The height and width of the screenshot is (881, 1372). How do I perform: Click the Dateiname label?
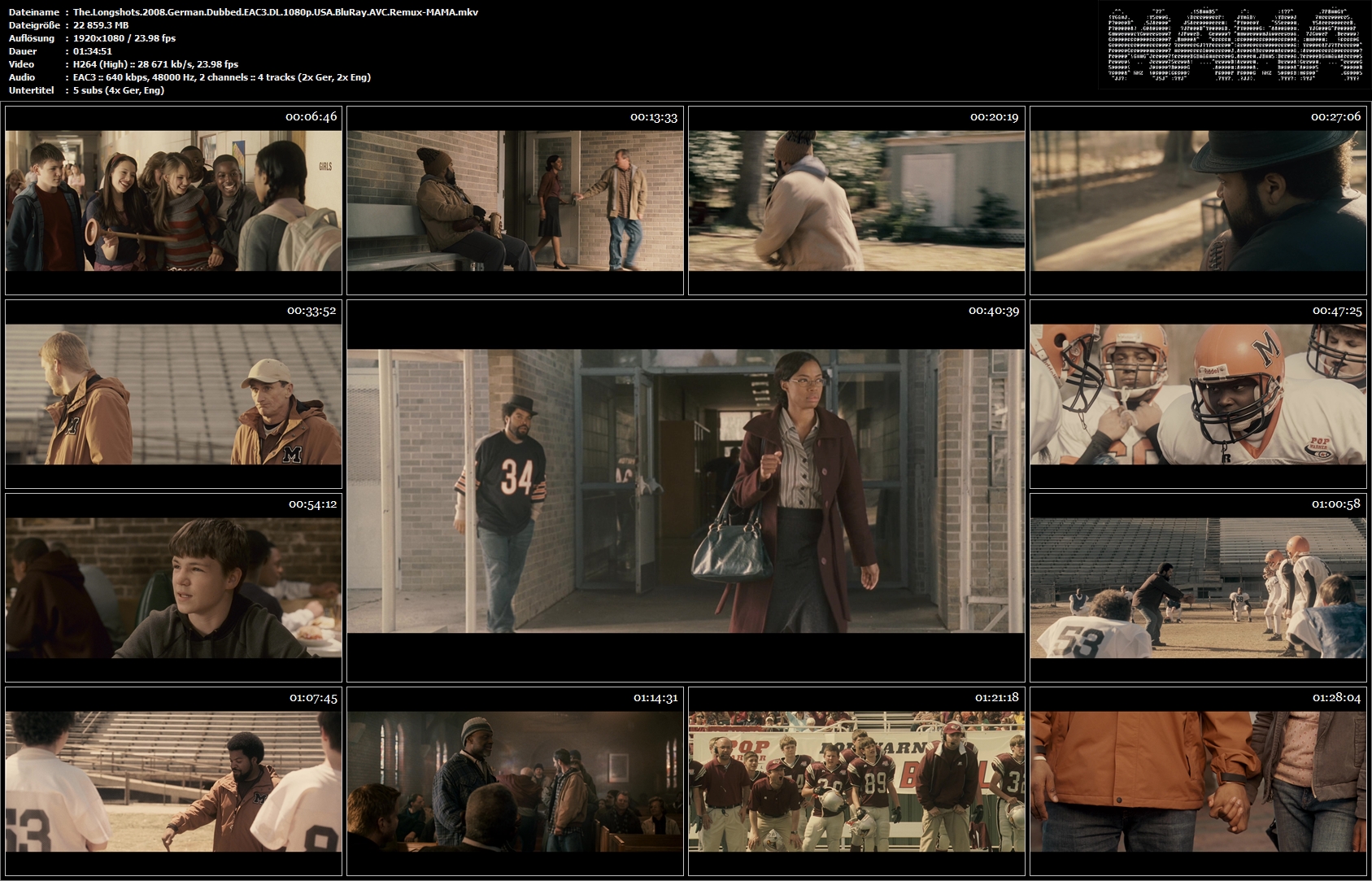34,12
